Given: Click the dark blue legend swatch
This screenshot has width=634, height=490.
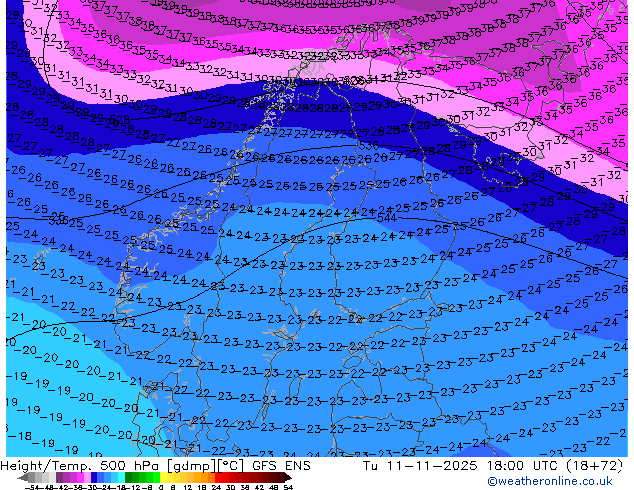Looking at the screenshot, I should [94, 477].
